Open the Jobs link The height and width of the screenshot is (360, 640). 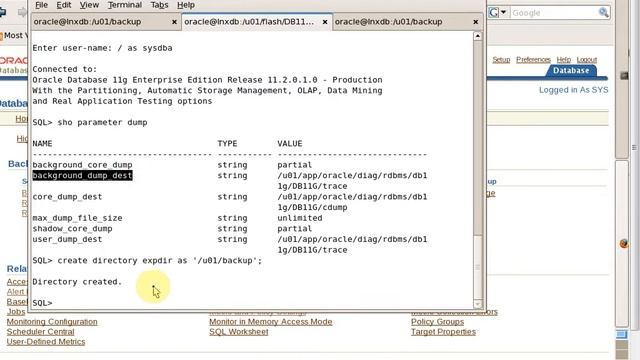coord(16,311)
